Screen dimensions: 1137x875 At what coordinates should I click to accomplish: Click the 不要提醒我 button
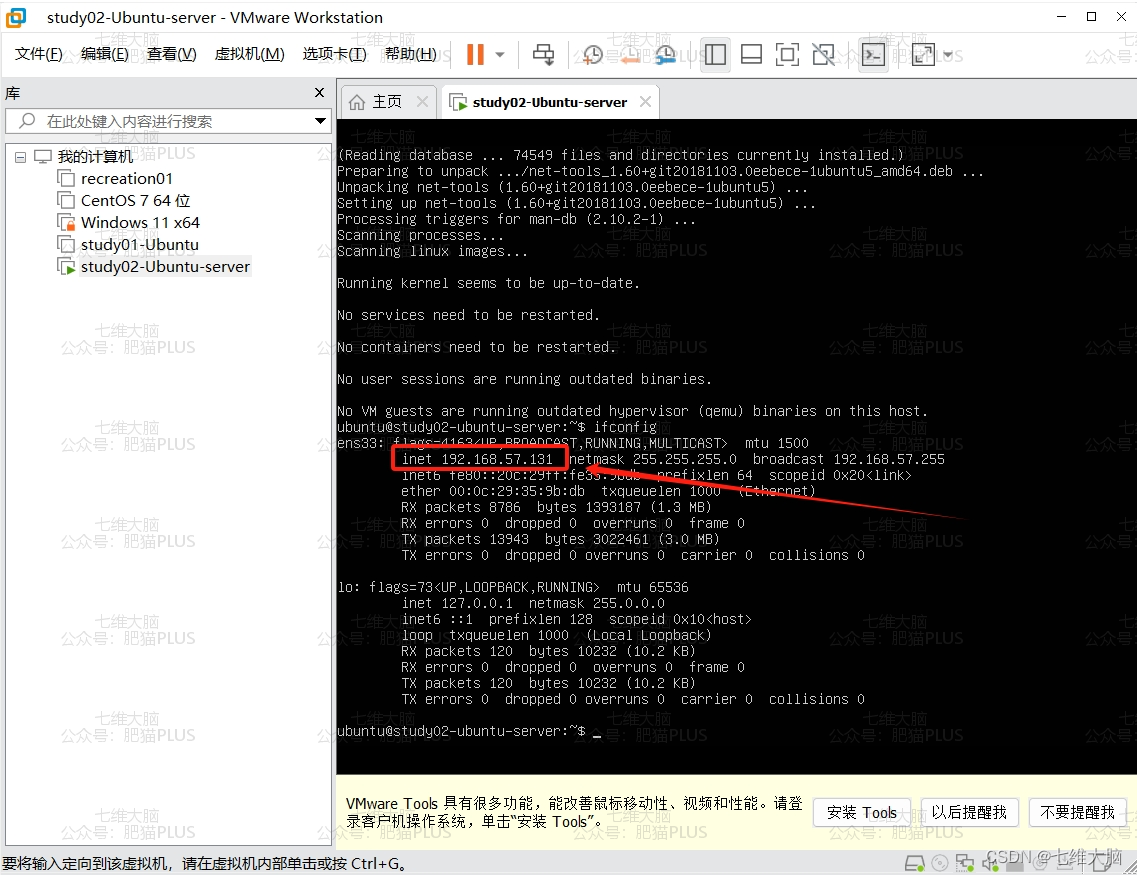(x=1078, y=813)
